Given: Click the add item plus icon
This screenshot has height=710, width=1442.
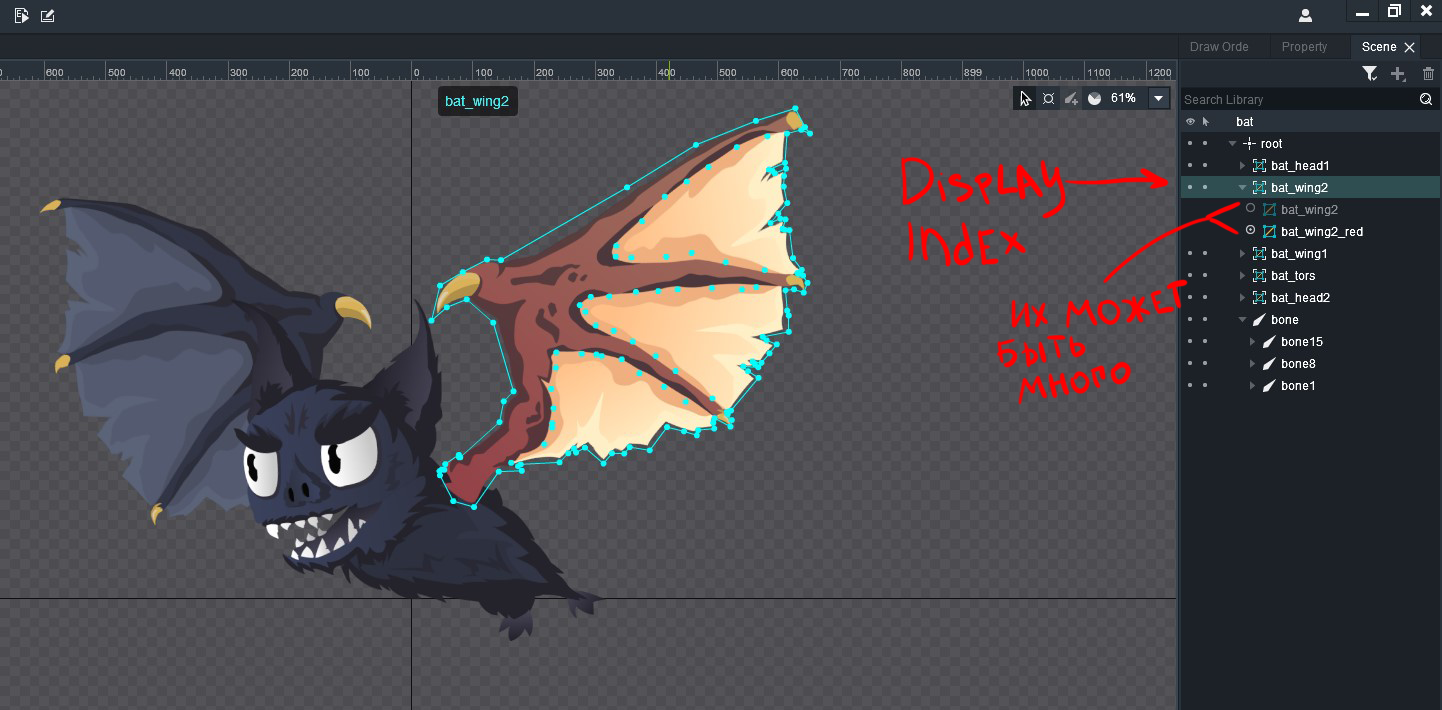Looking at the screenshot, I should point(1398,73).
